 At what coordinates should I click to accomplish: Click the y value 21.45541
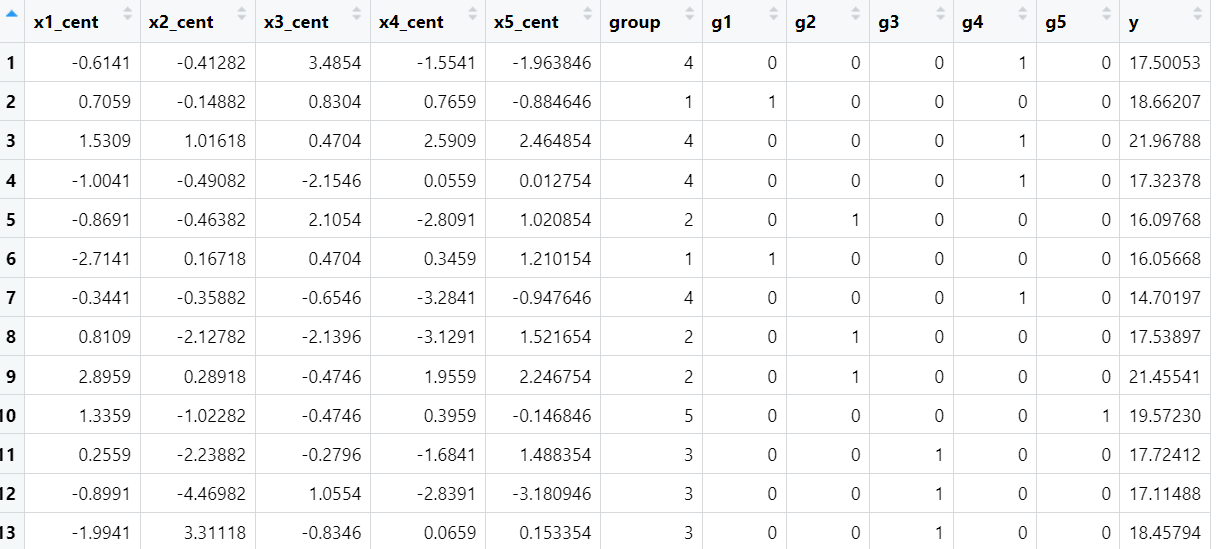[1165, 377]
